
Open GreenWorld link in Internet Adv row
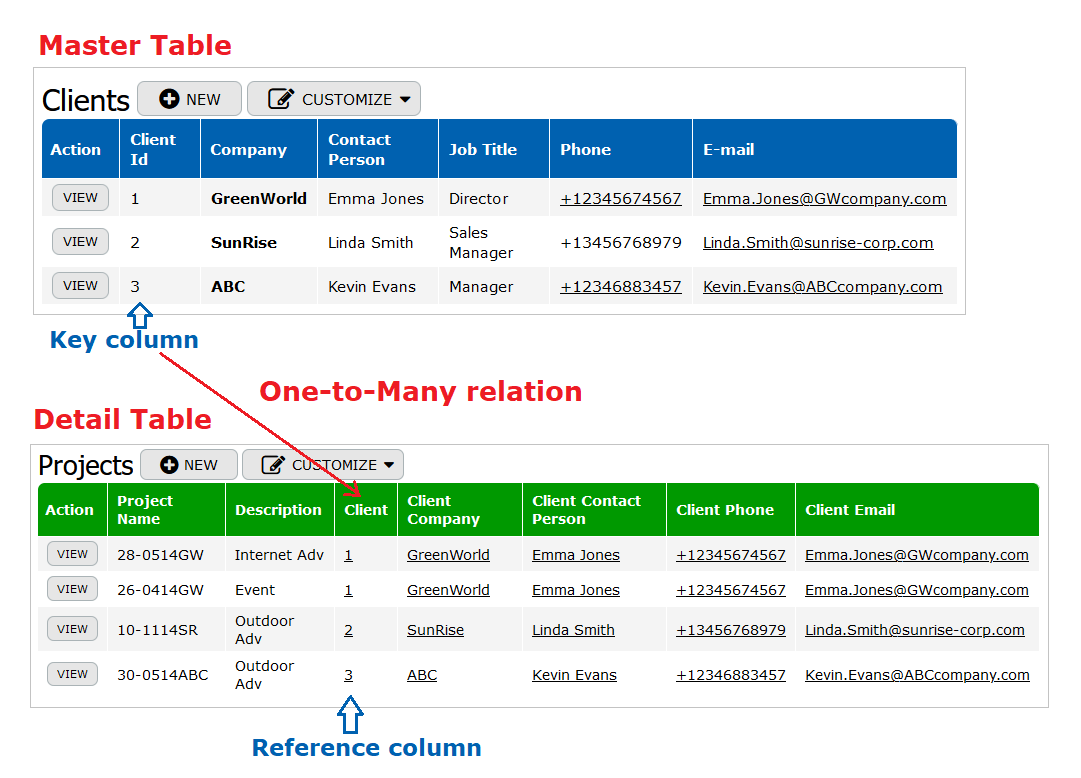pyautogui.click(x=448, y=555)
